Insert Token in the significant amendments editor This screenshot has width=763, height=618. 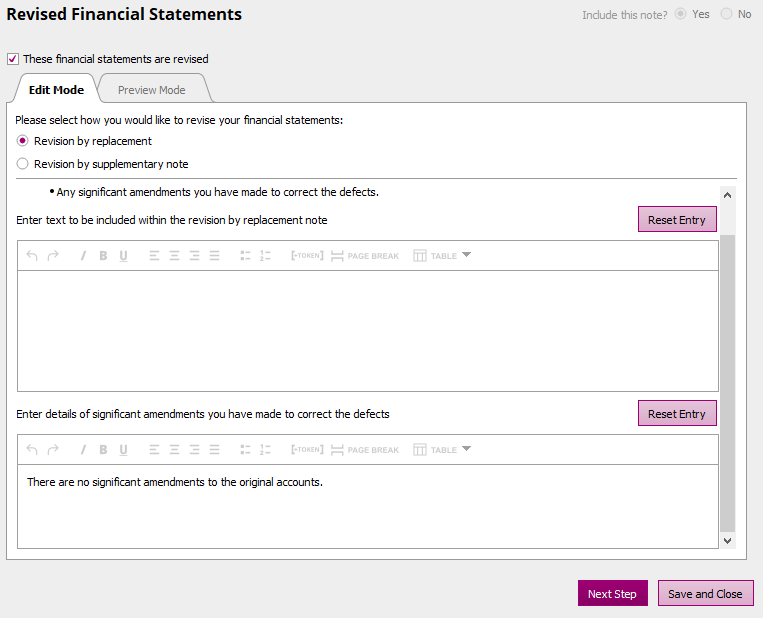[x=305, y=450]
